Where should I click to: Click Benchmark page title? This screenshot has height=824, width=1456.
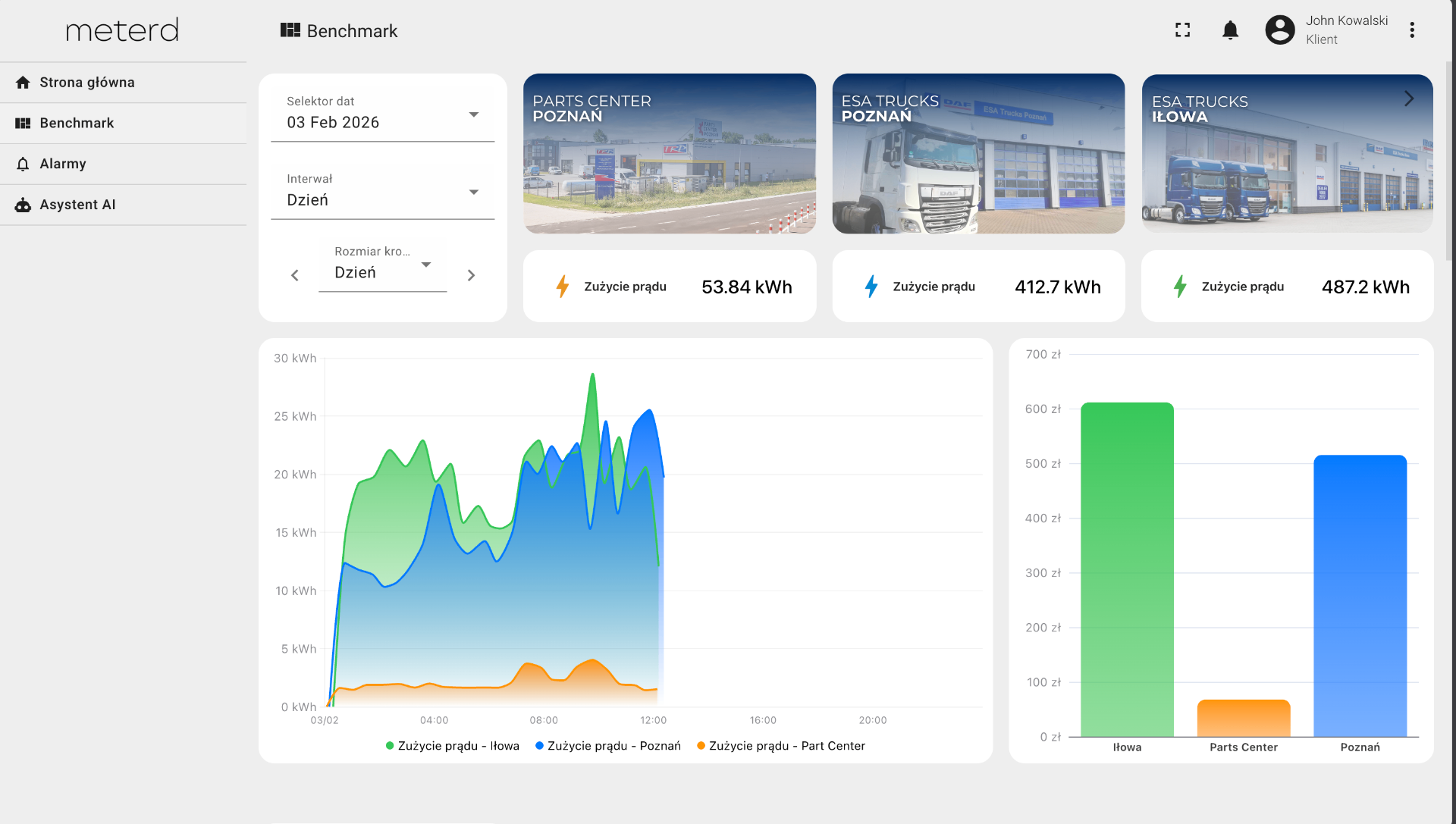[352, 31]
